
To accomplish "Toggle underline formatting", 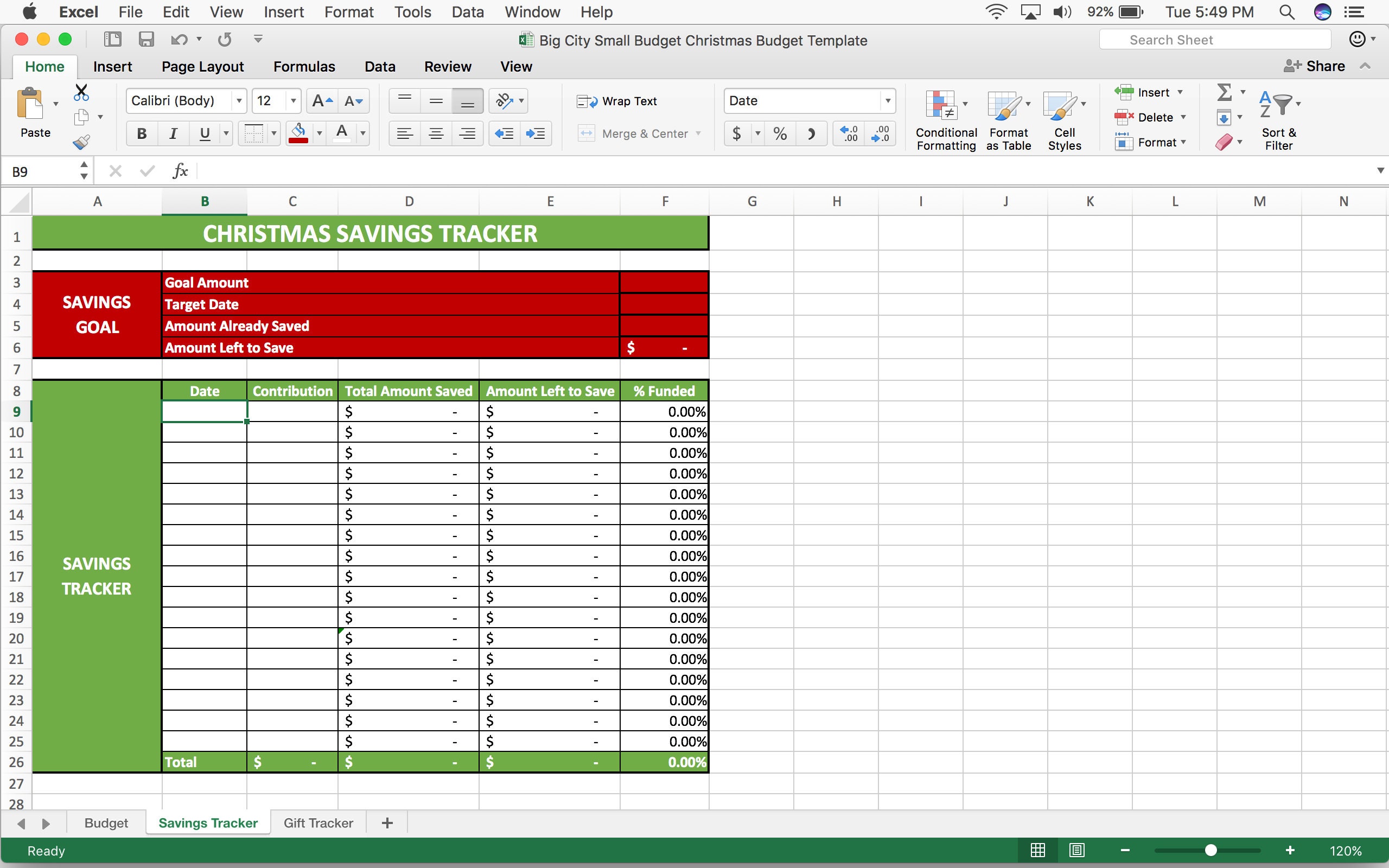I will click(x=205, y=133).
